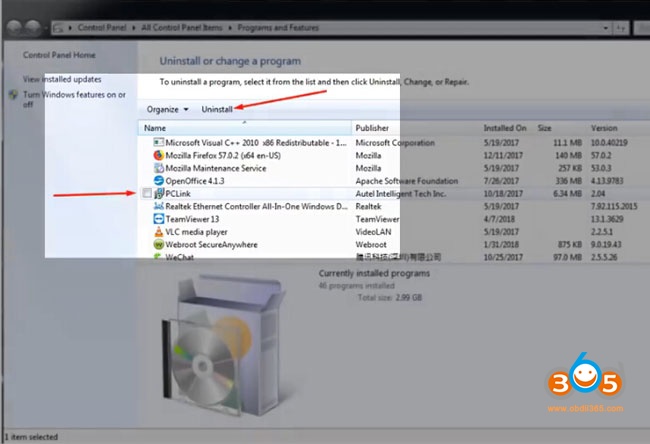
Task: Expand the breadcrumb arrow after Control Panel
Action: tap(133, 28)
